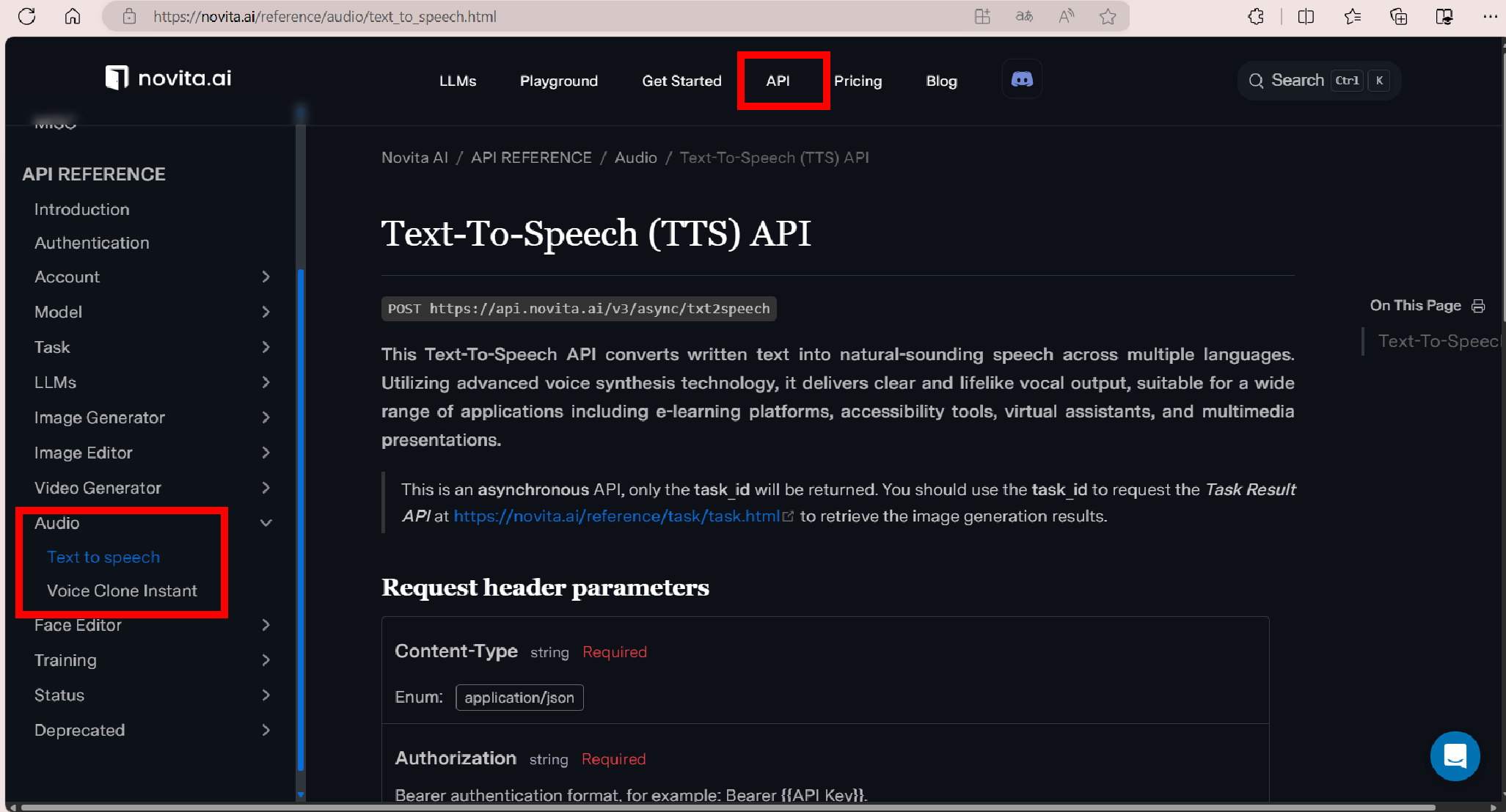The height and width of the screenshot is (812, 1506).
Task: Click the Discord icon in navbar
Action: 1022,79
